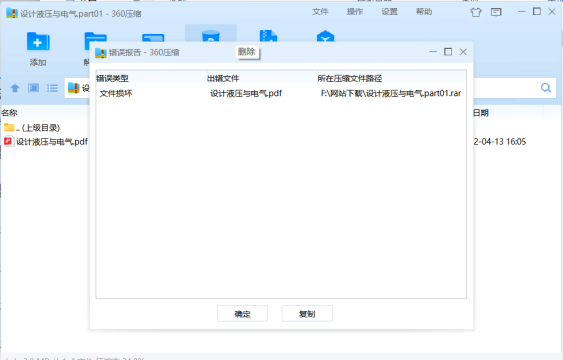Open the feedback message icon in title bar
Viewport: 563px width, 360px height.
[496, 13]
